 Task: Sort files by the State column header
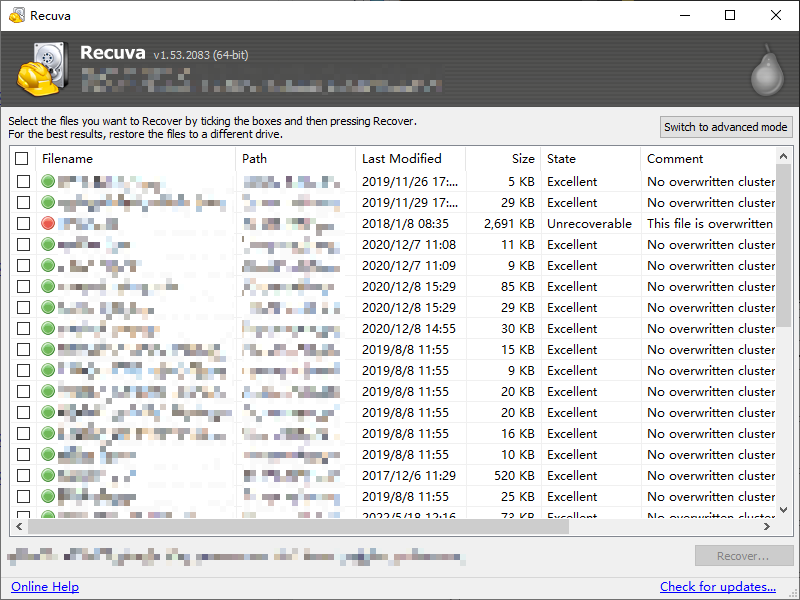[x=590, y=158]
